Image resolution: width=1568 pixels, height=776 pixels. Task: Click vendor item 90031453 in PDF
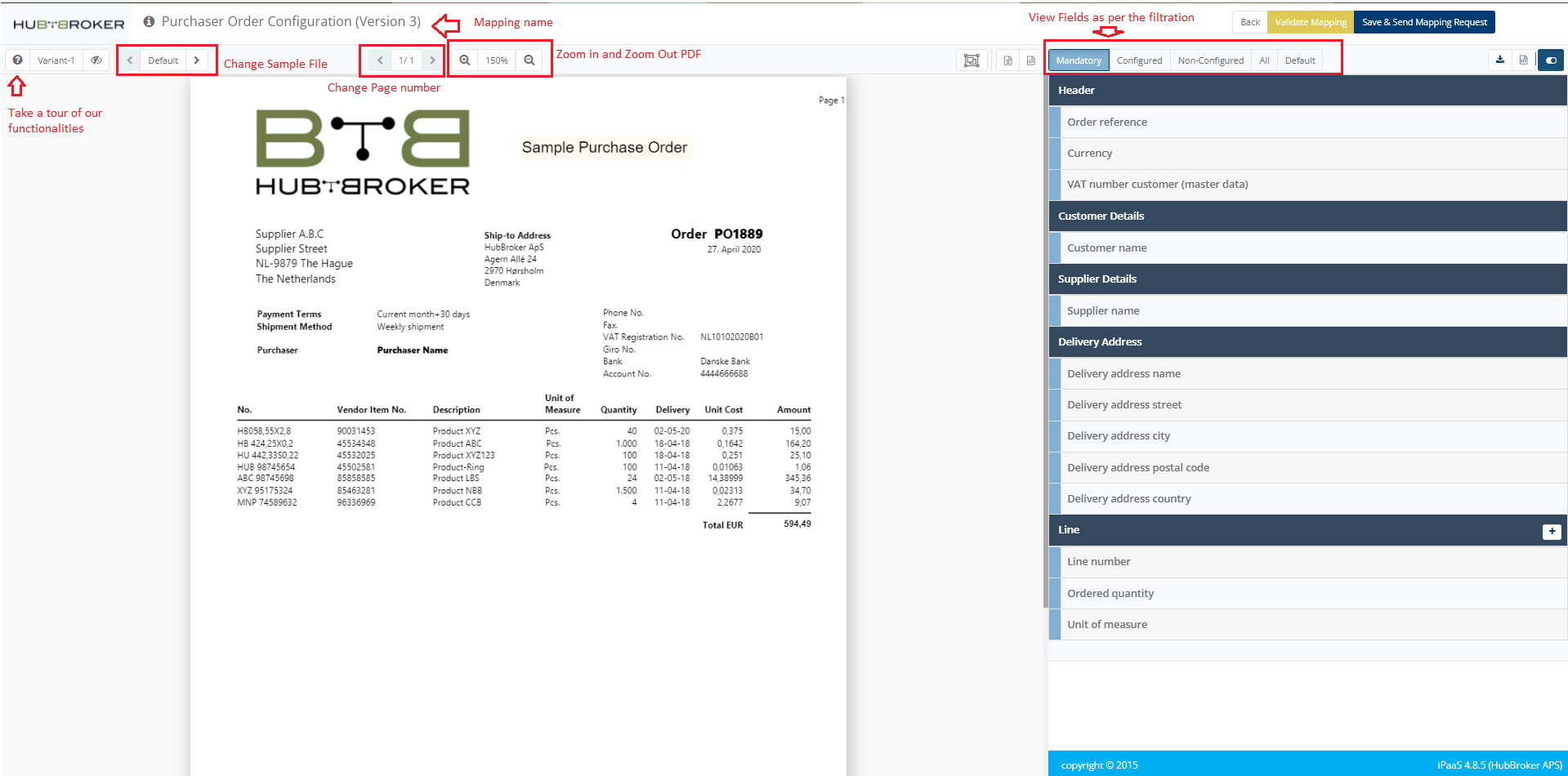click(x=355, y=430)
